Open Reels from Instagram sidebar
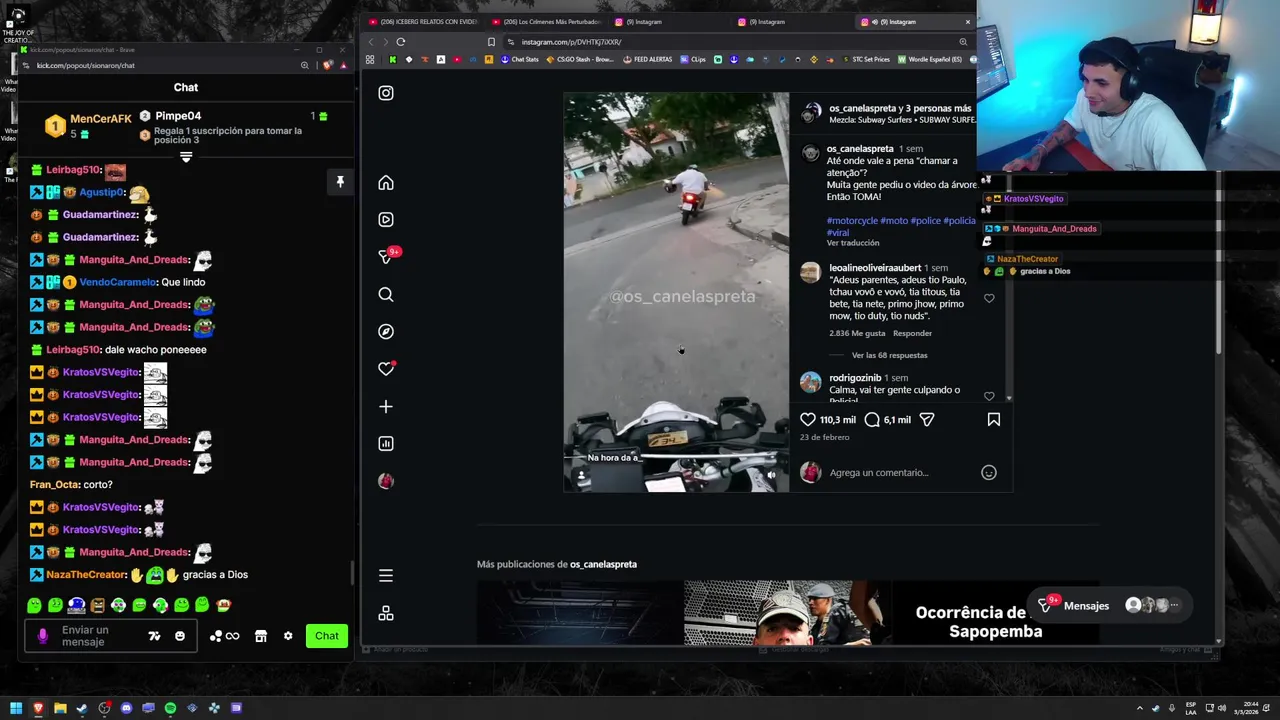 386,219
